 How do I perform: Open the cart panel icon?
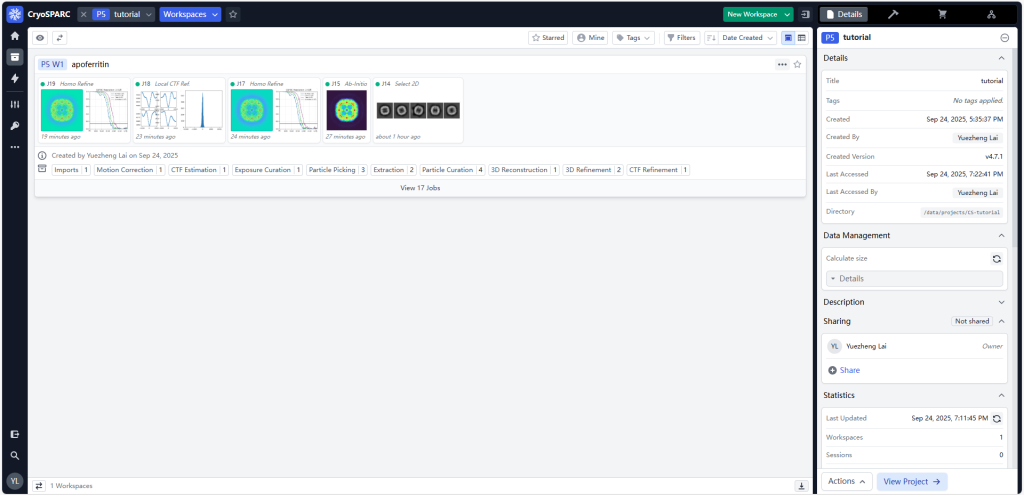coord(941,14)
